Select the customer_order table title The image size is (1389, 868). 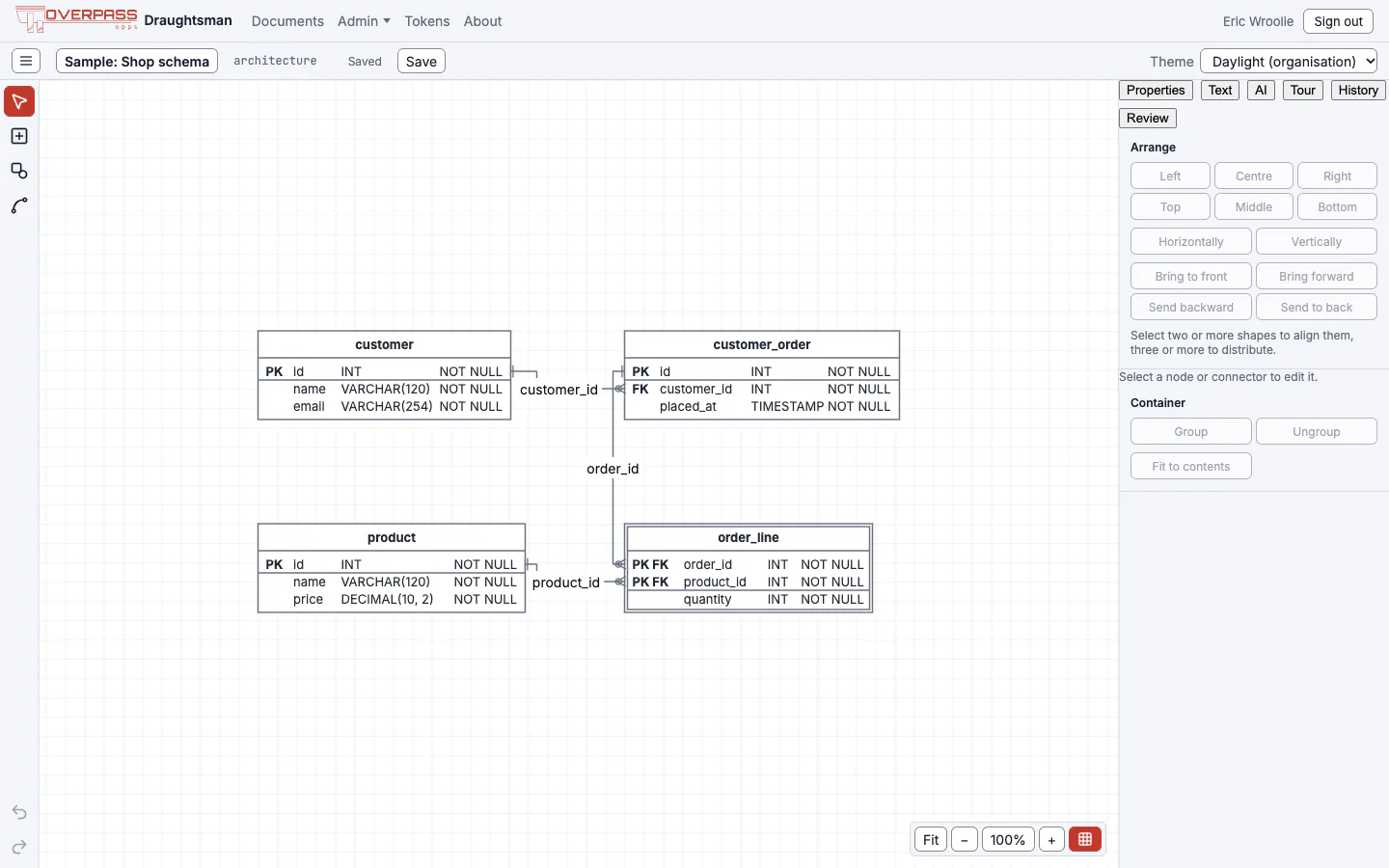[762, 344]
